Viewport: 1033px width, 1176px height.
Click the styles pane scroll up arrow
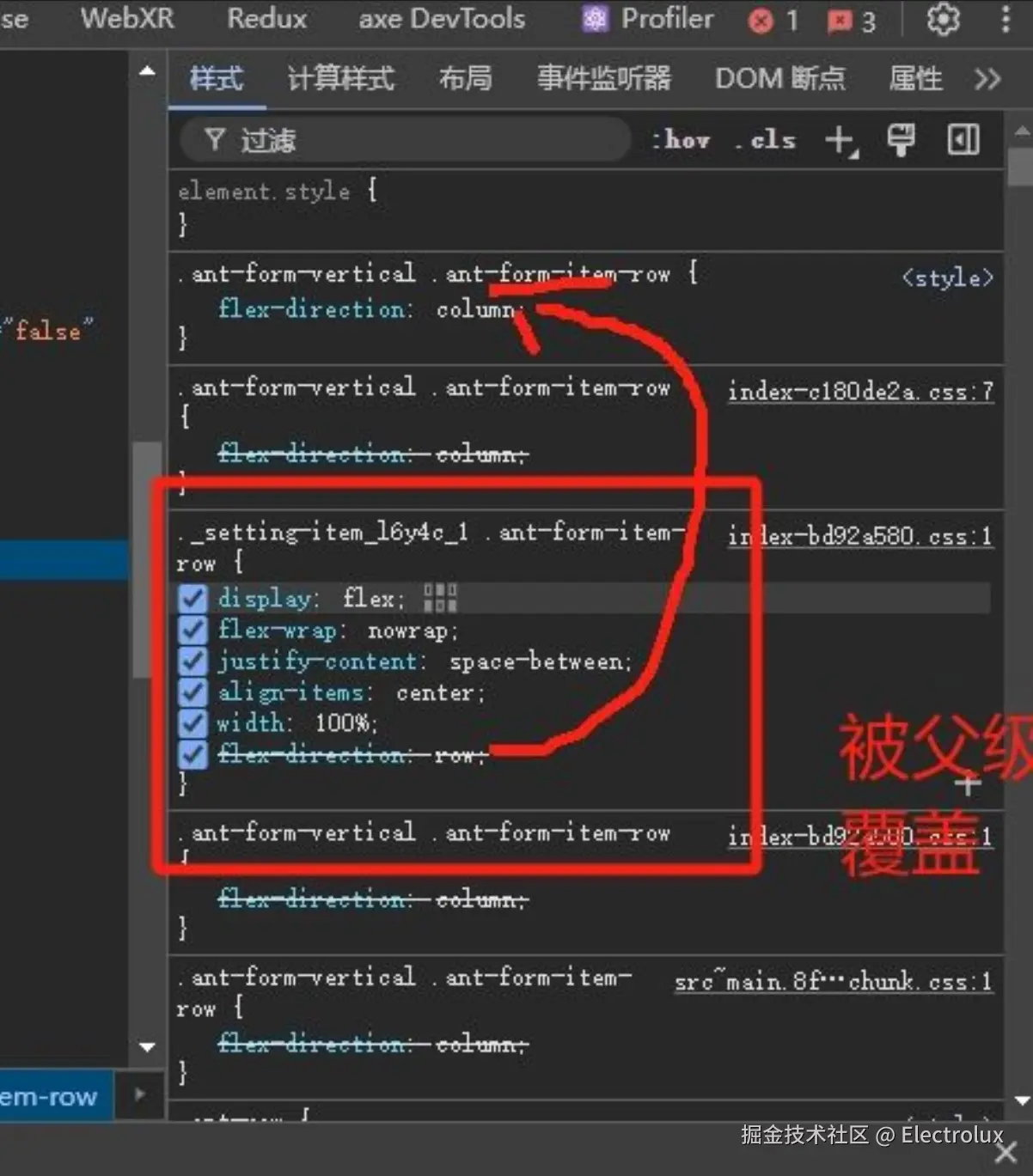coord(1021,131)
